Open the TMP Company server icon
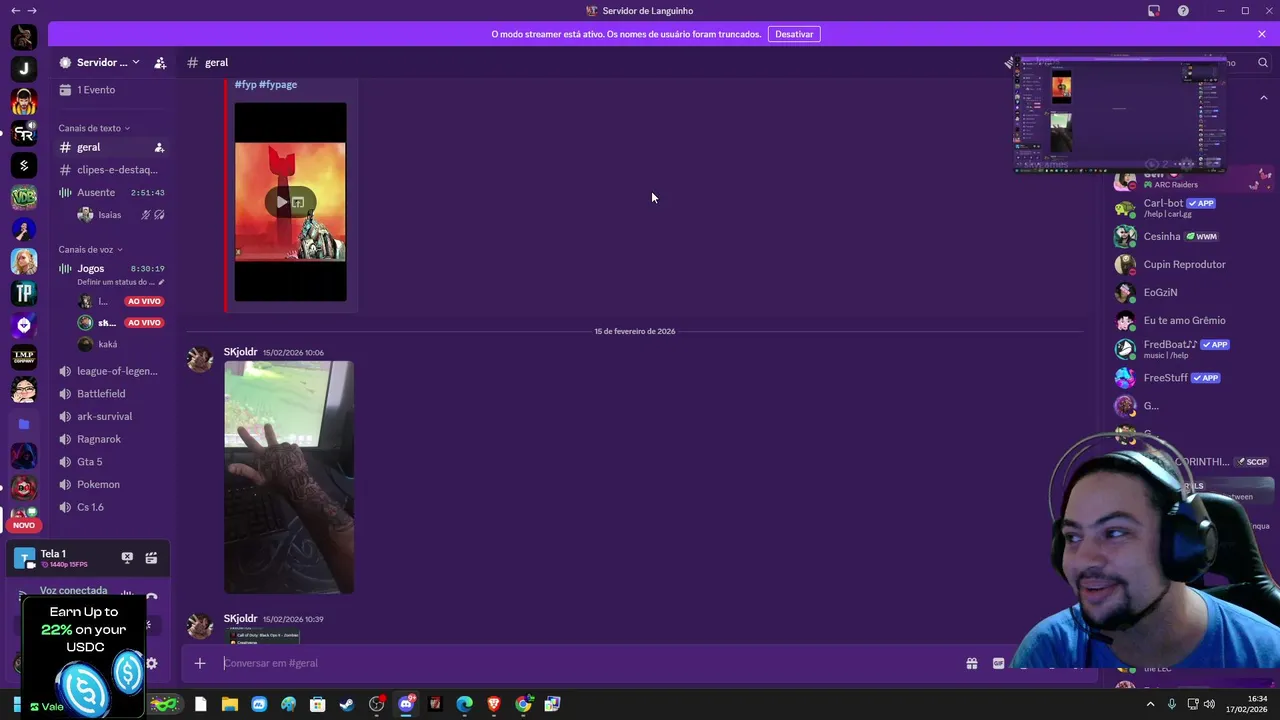 [24, 357]
